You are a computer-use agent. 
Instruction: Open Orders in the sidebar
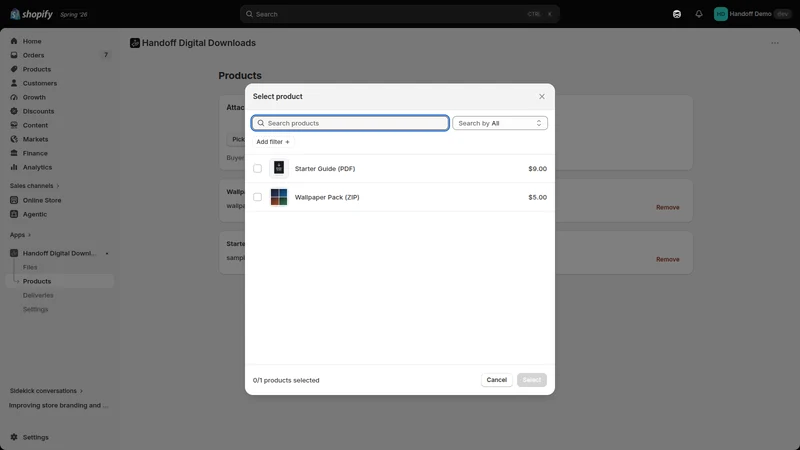coord(33,55)
